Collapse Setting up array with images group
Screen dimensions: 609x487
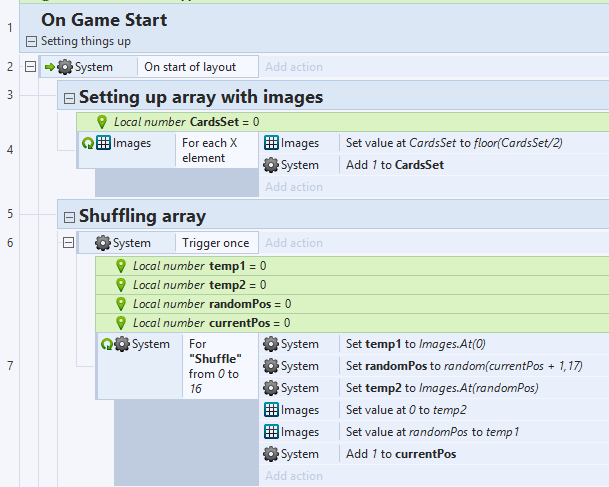click(x=69, y=98)
